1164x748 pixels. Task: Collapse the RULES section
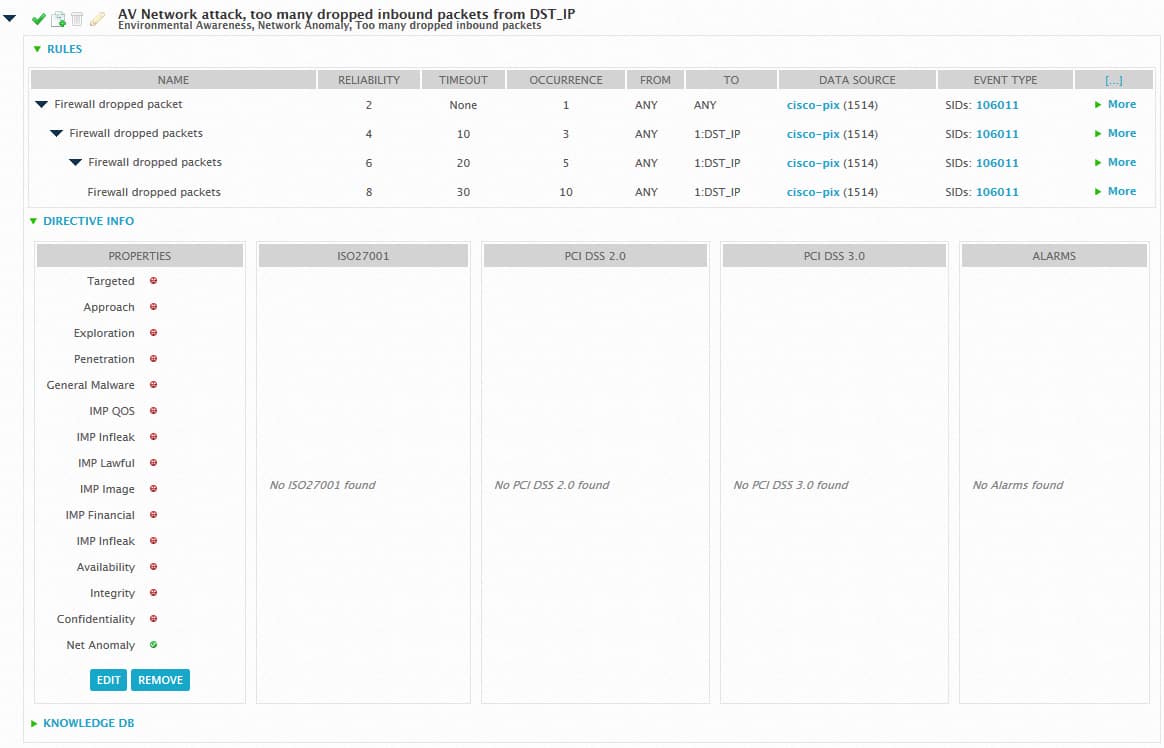pos(37,49)
